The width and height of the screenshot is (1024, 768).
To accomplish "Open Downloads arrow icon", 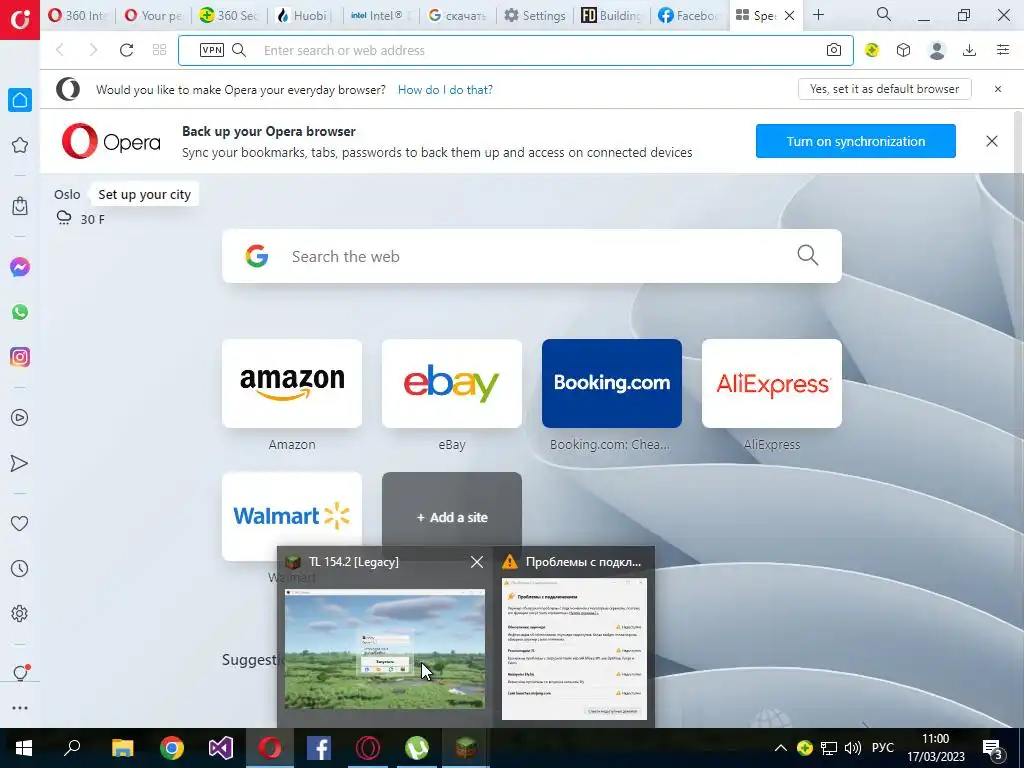I will pos(970,50).
